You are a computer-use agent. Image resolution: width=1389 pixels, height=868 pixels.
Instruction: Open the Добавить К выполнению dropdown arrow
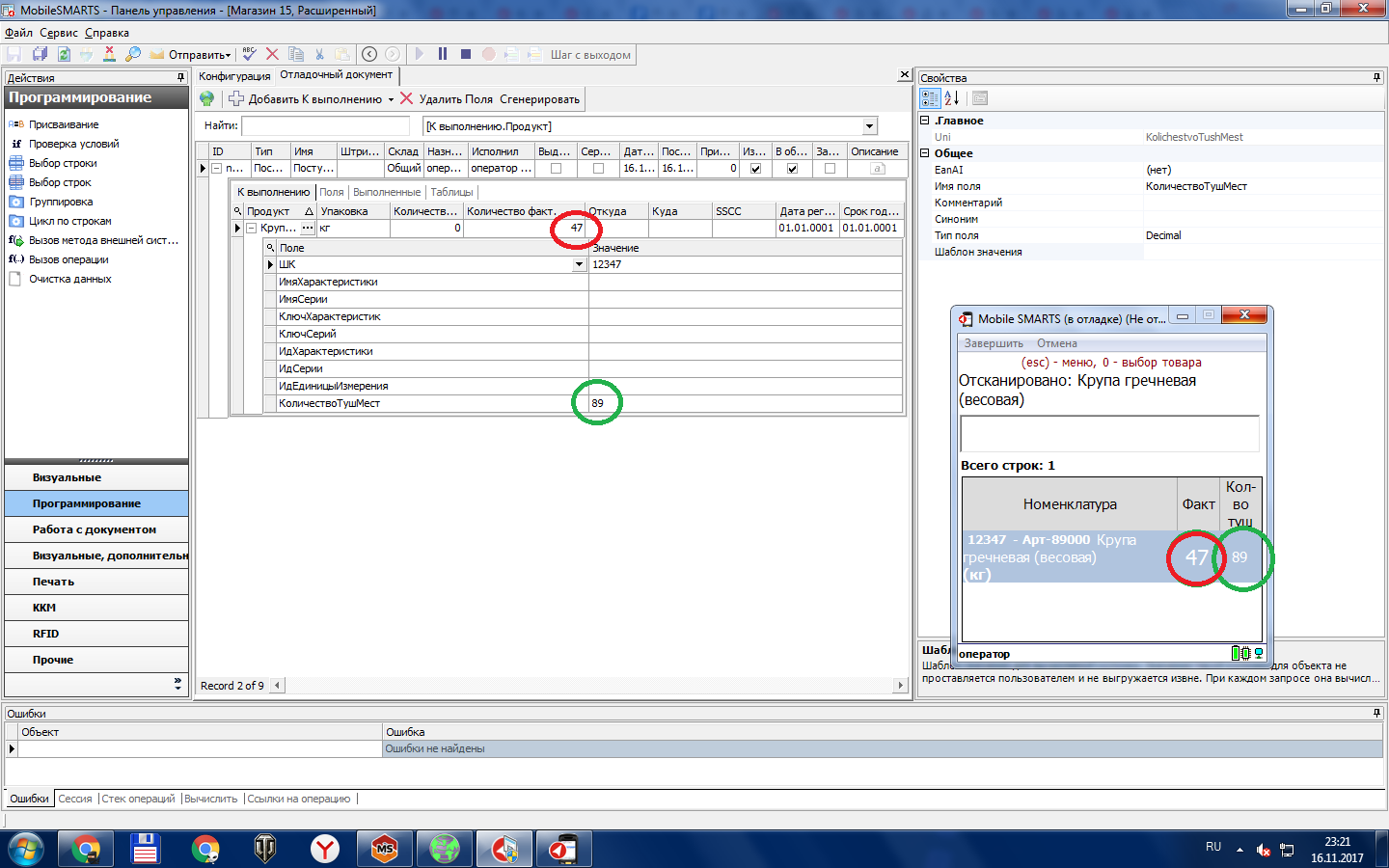pos(391,99)
